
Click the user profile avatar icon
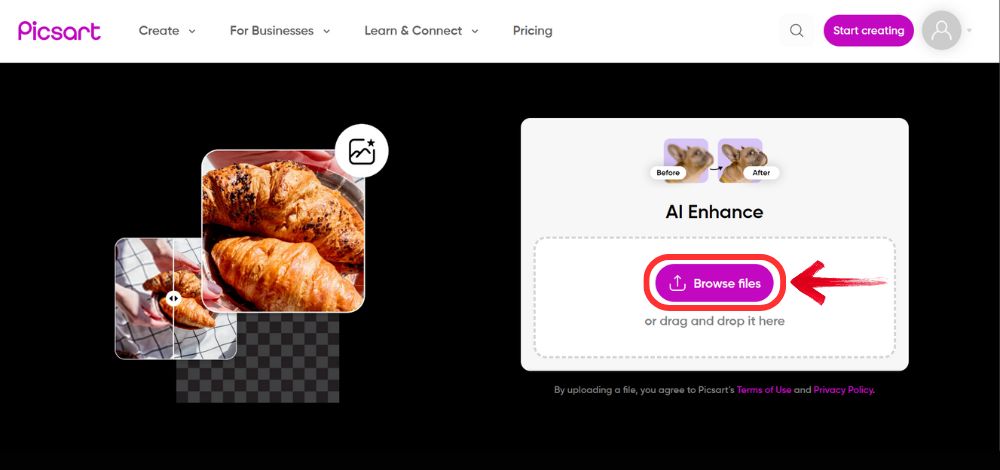941,31
